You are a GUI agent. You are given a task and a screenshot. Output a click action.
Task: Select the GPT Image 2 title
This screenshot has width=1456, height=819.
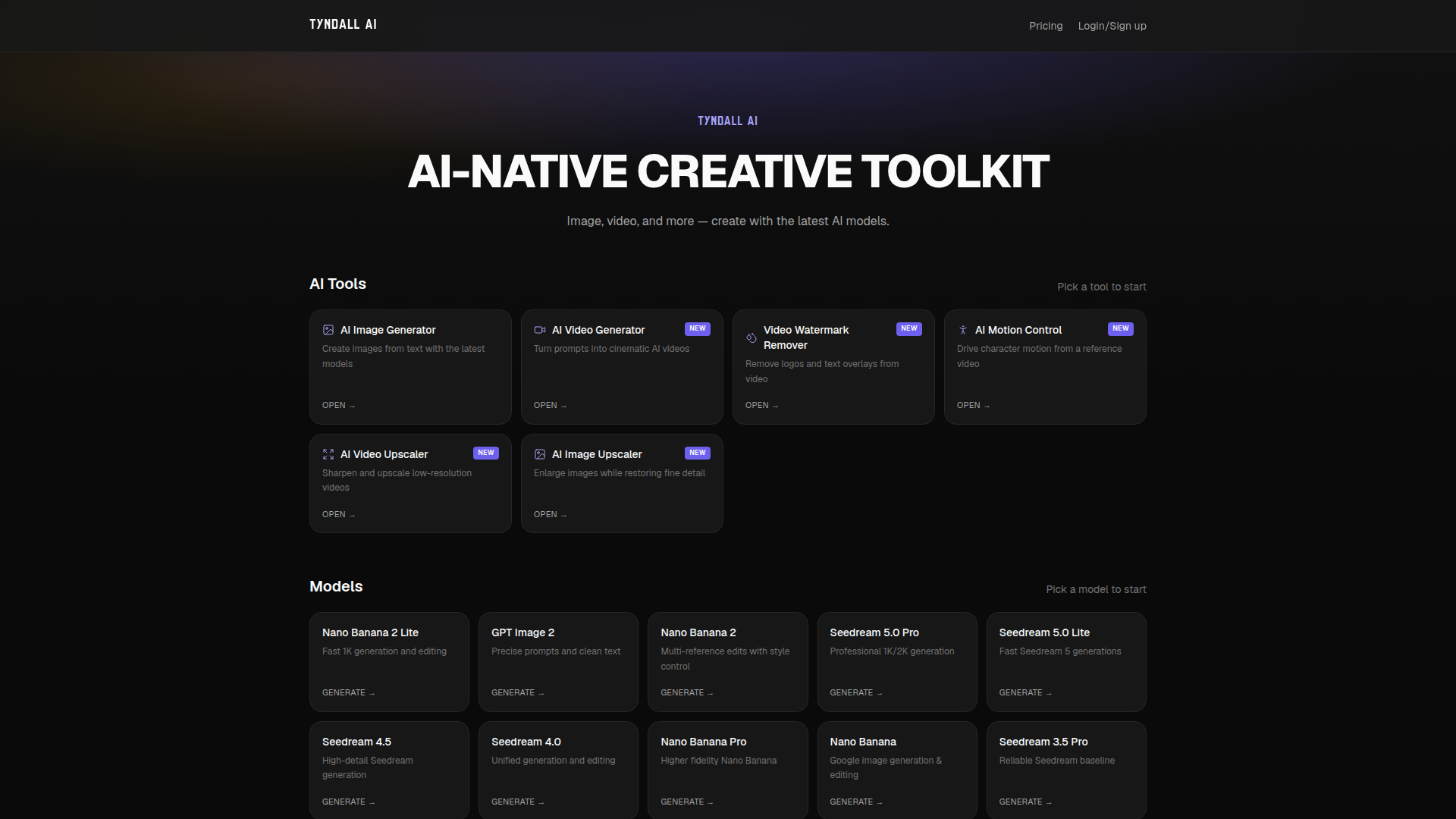522,632
